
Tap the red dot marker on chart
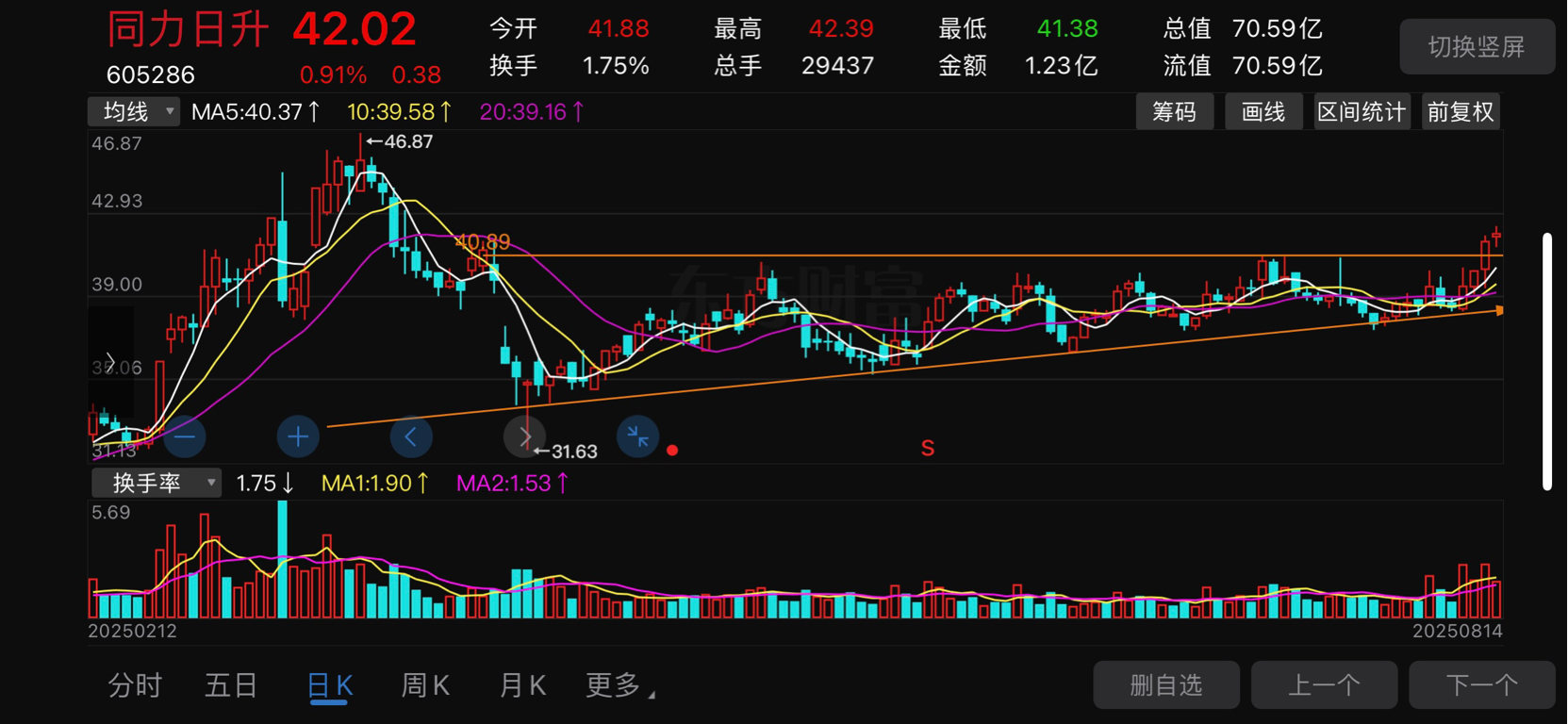672,451
